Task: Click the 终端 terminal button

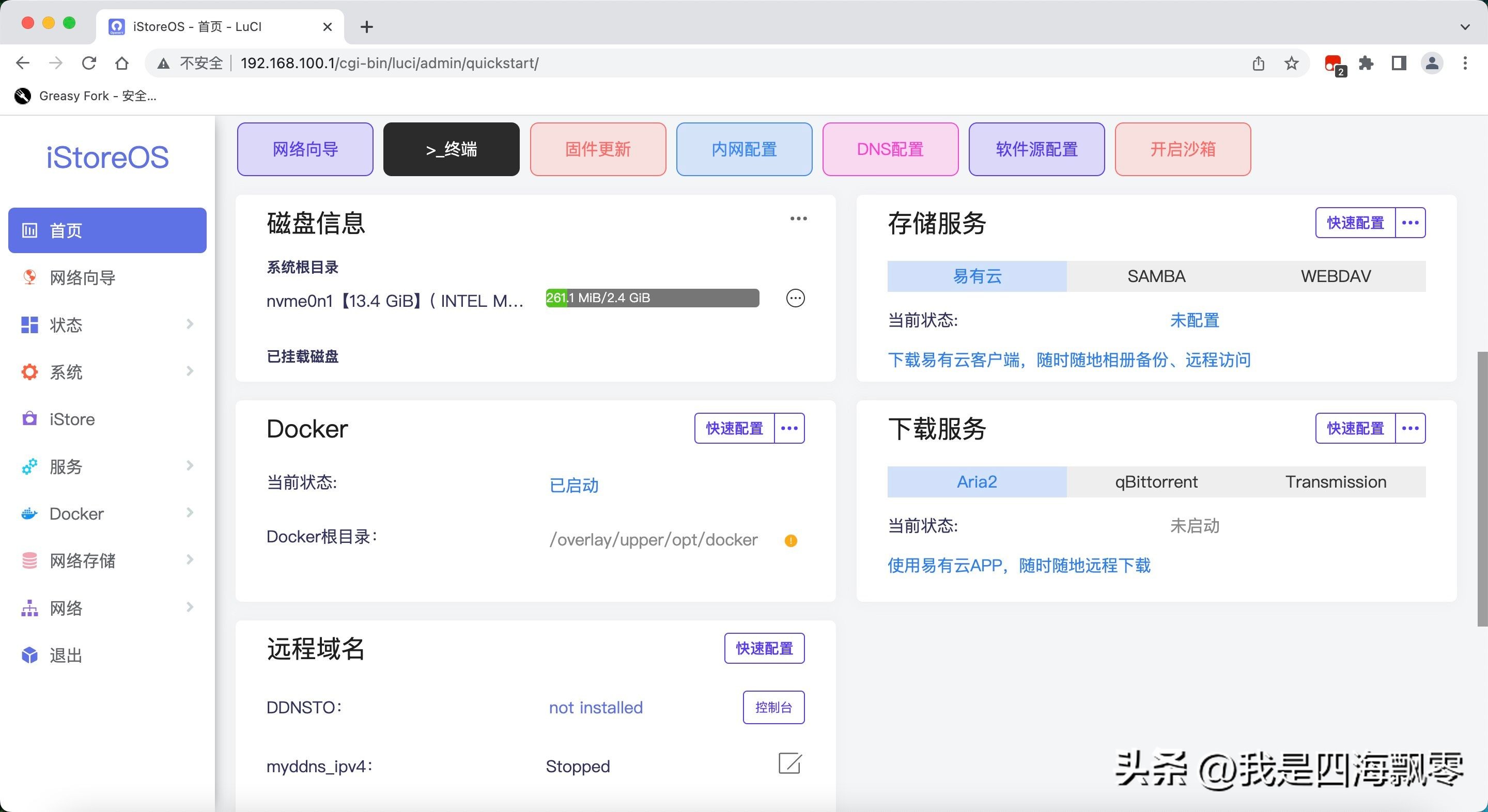Action: click(x=451, y=149)
